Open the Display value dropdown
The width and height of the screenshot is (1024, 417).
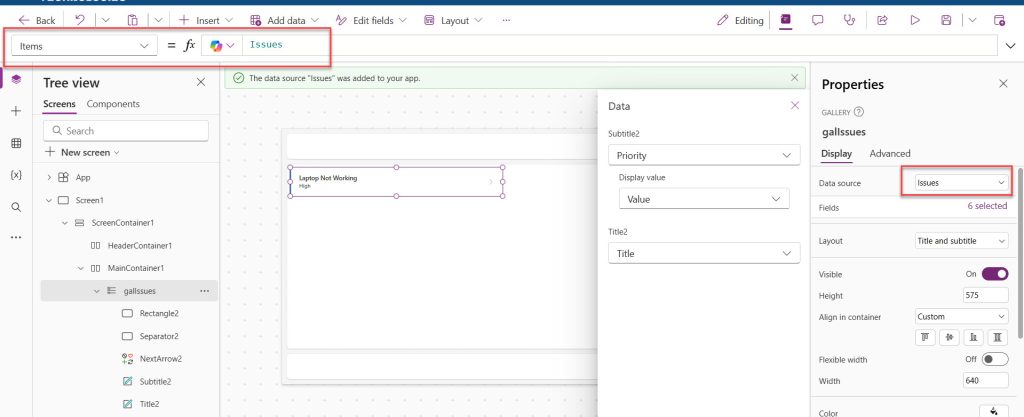click(704, 199)
